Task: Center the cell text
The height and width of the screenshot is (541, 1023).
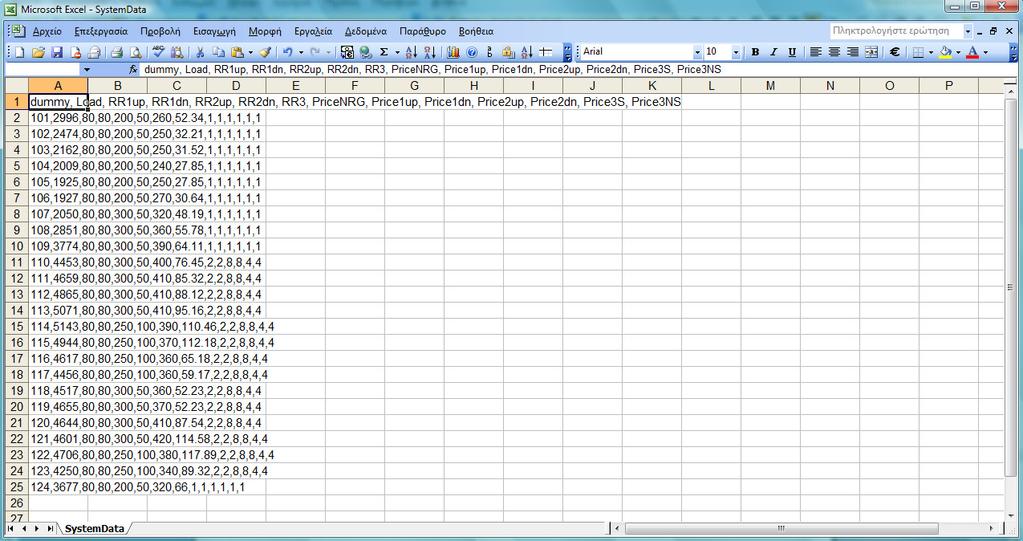Action: [834, 52]
